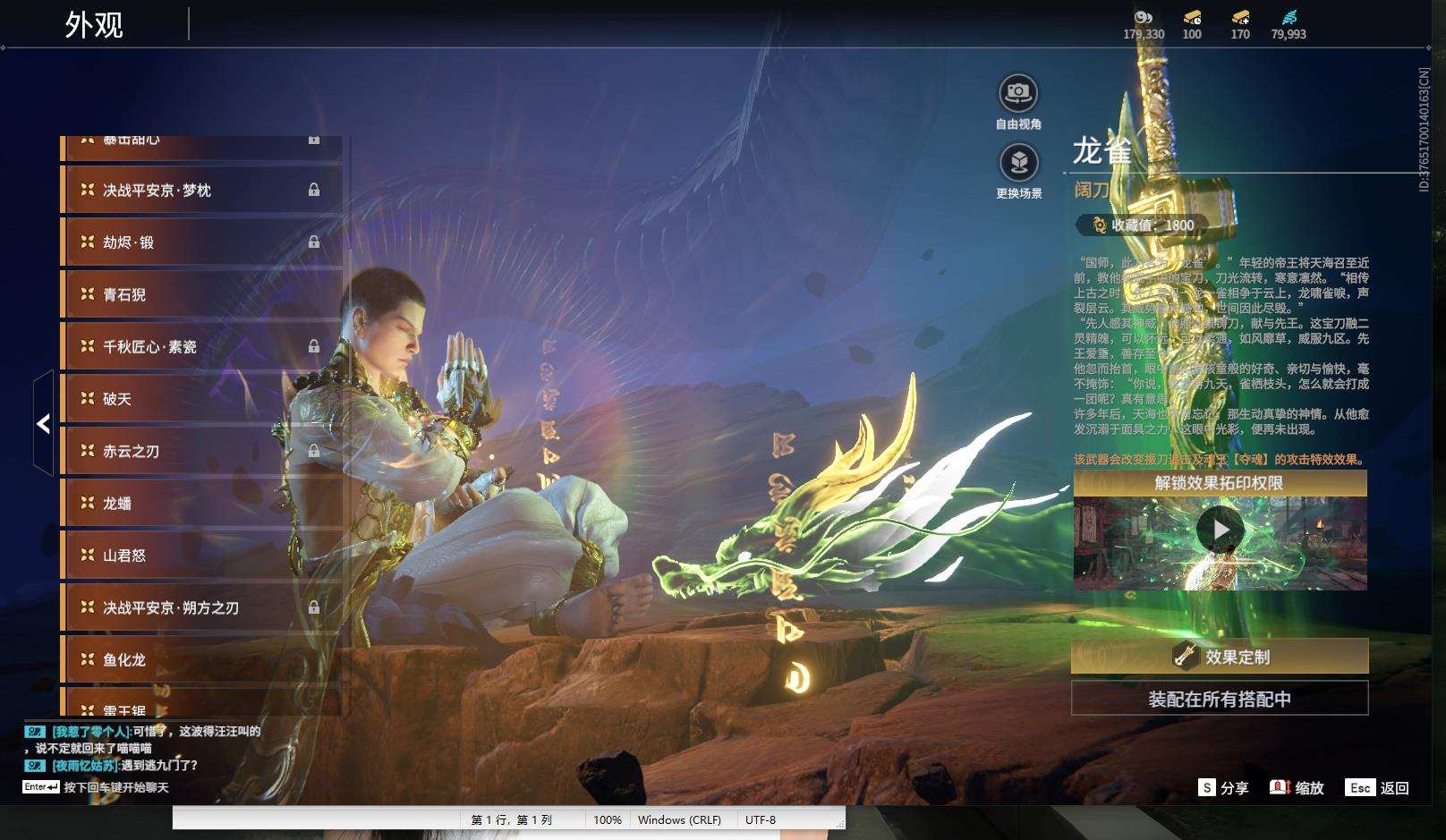This screenshot has width=1446, height=840.
Task: Click Esc 返回 to go back
Action: pos(1378,787)
